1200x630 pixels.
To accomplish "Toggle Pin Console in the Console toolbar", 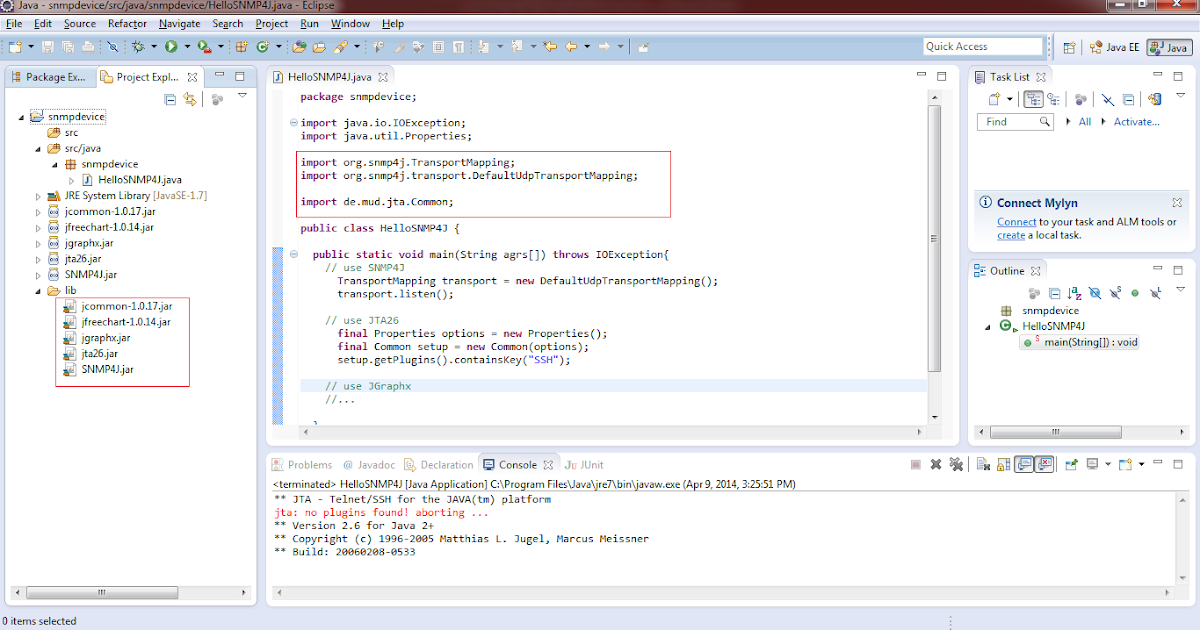I will click(1071, 465).
